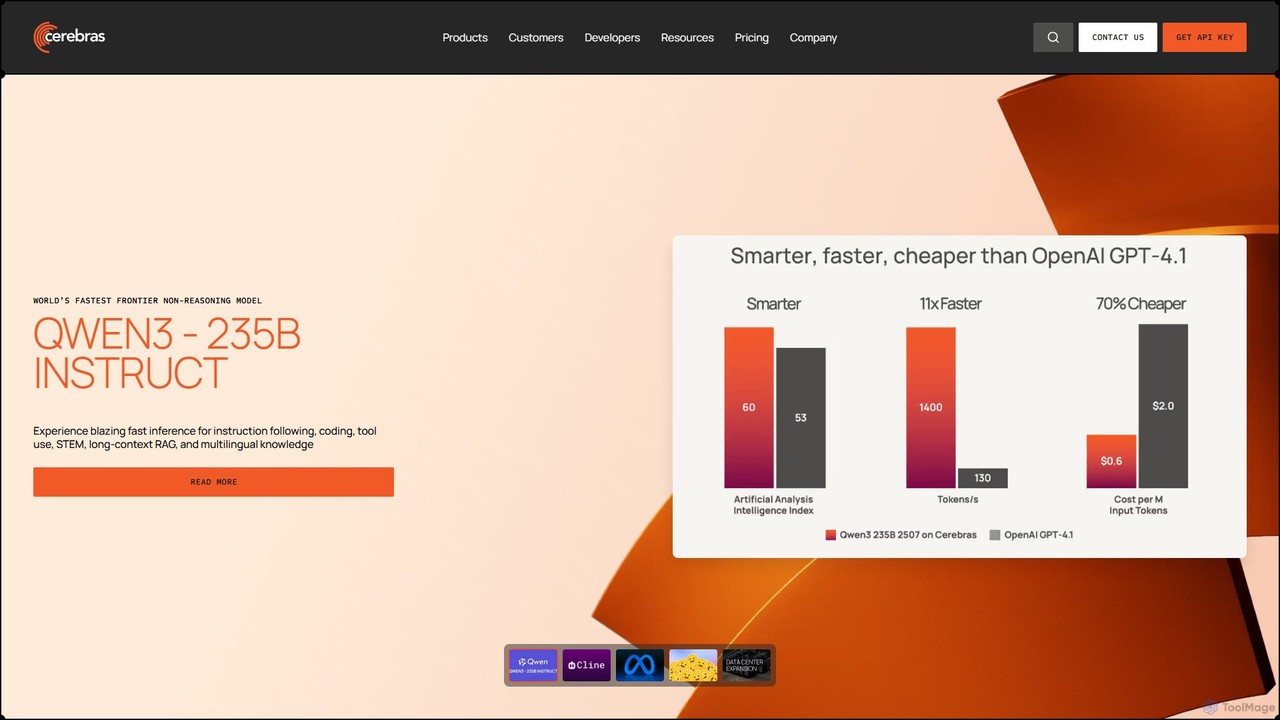The width and height of the screenshot is (1280, 720).
Task: Click the '70% Cheaper' chart heading
Action: point(1140,304)
